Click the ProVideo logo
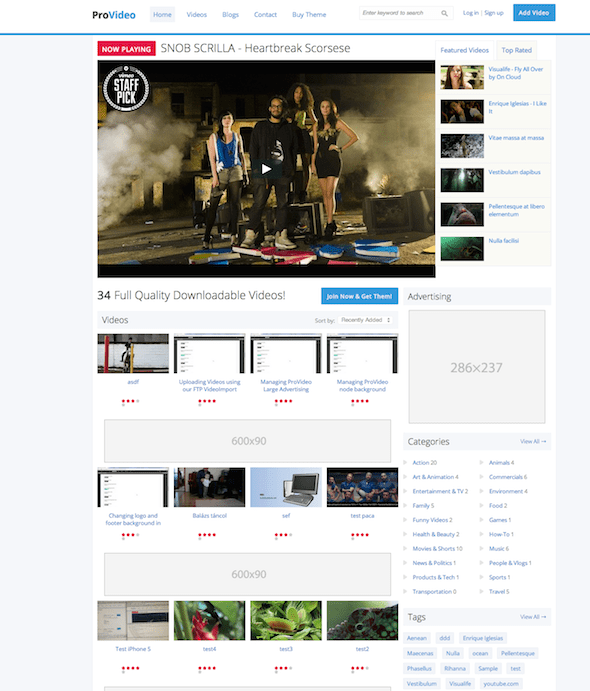Viewport: 590px width, 691px height. pos(114,15)
